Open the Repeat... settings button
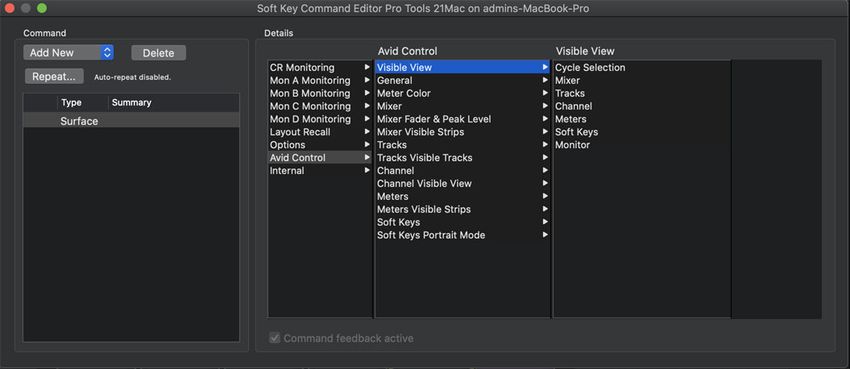850x369 pixels. [x=54, y=76]
